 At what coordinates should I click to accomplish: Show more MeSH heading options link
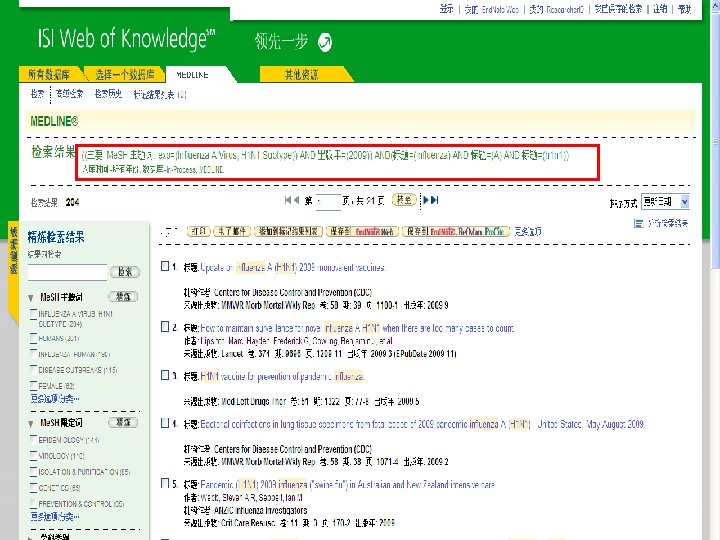pos(55,399)
